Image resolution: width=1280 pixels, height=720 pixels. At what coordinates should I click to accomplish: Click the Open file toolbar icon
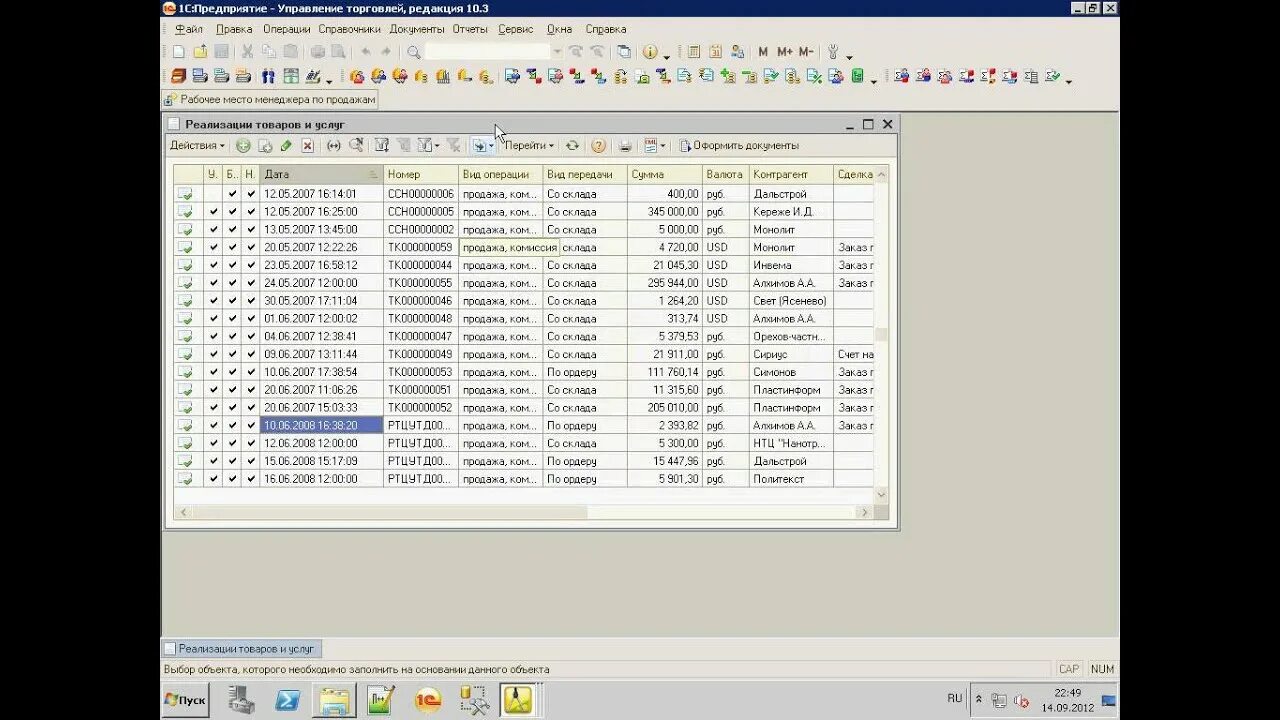200,52
